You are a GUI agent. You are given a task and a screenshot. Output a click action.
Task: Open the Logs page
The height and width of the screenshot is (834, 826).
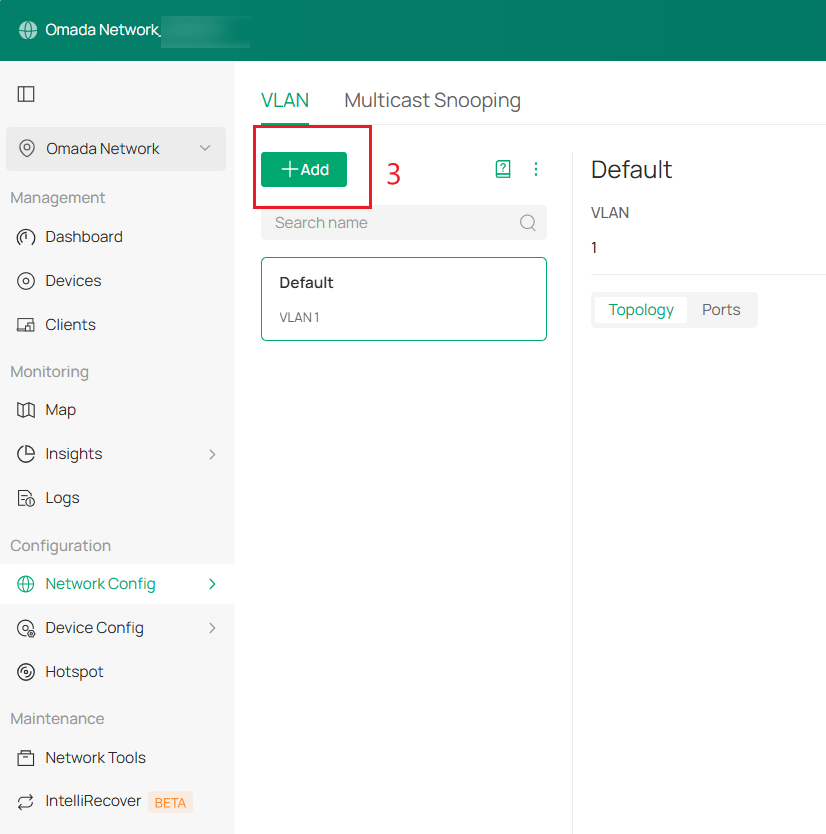click(x=62, y=498)
